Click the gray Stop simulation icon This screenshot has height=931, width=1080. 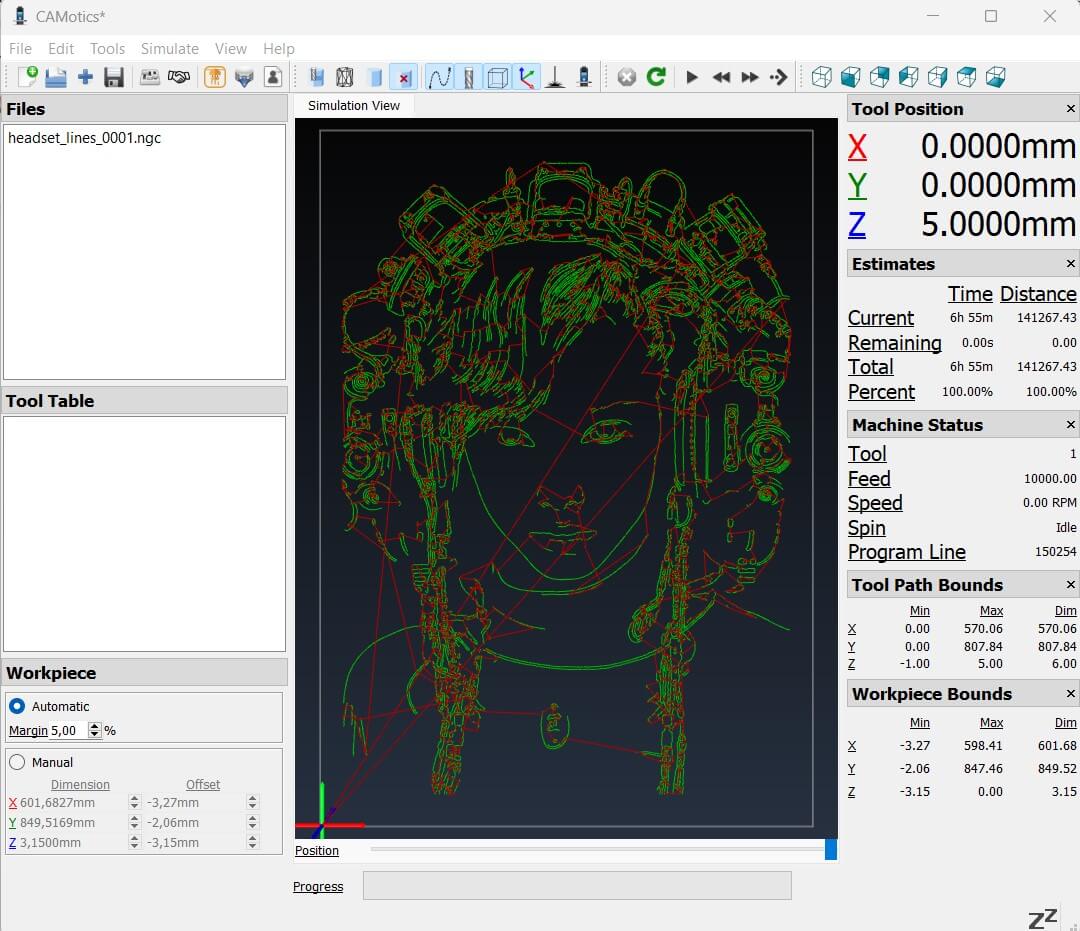[627, 77]
